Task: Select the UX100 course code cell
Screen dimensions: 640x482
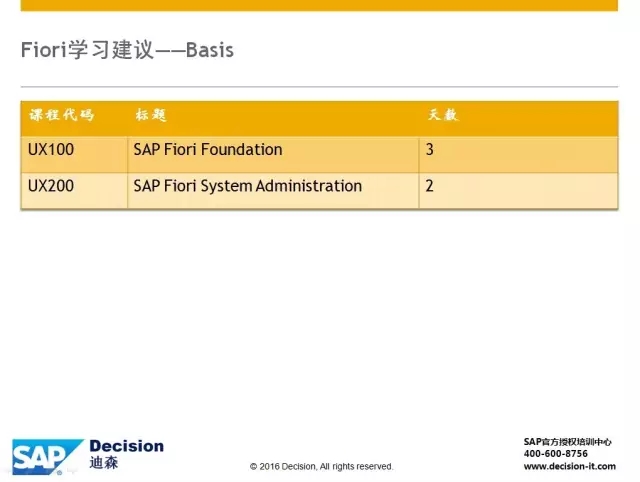Action: tap(74, 154)
